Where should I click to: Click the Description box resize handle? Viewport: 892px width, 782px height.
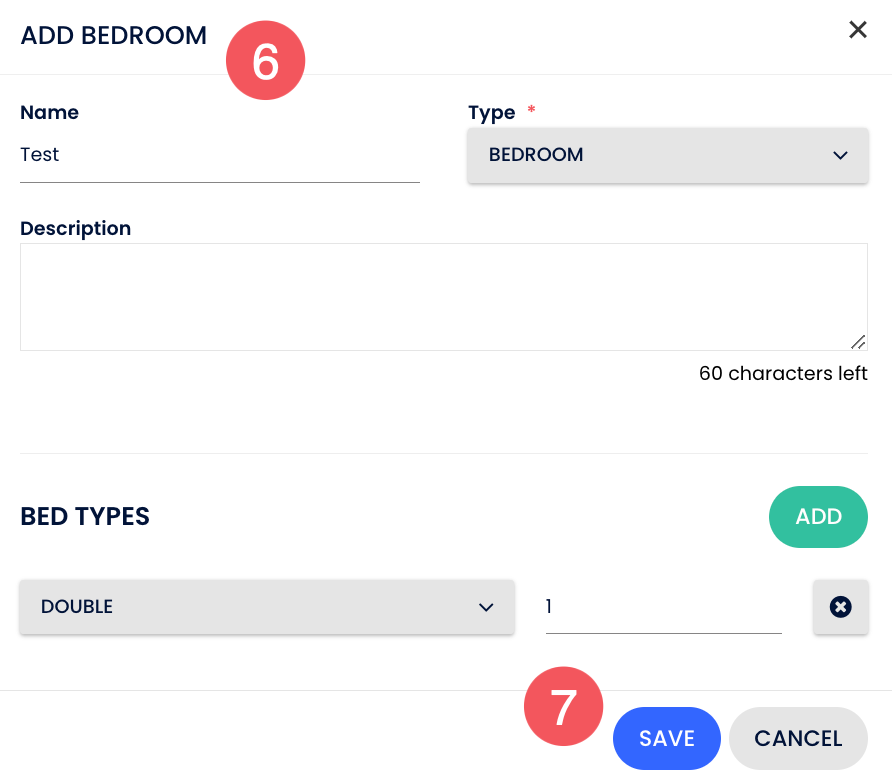(x=858, y=341)
